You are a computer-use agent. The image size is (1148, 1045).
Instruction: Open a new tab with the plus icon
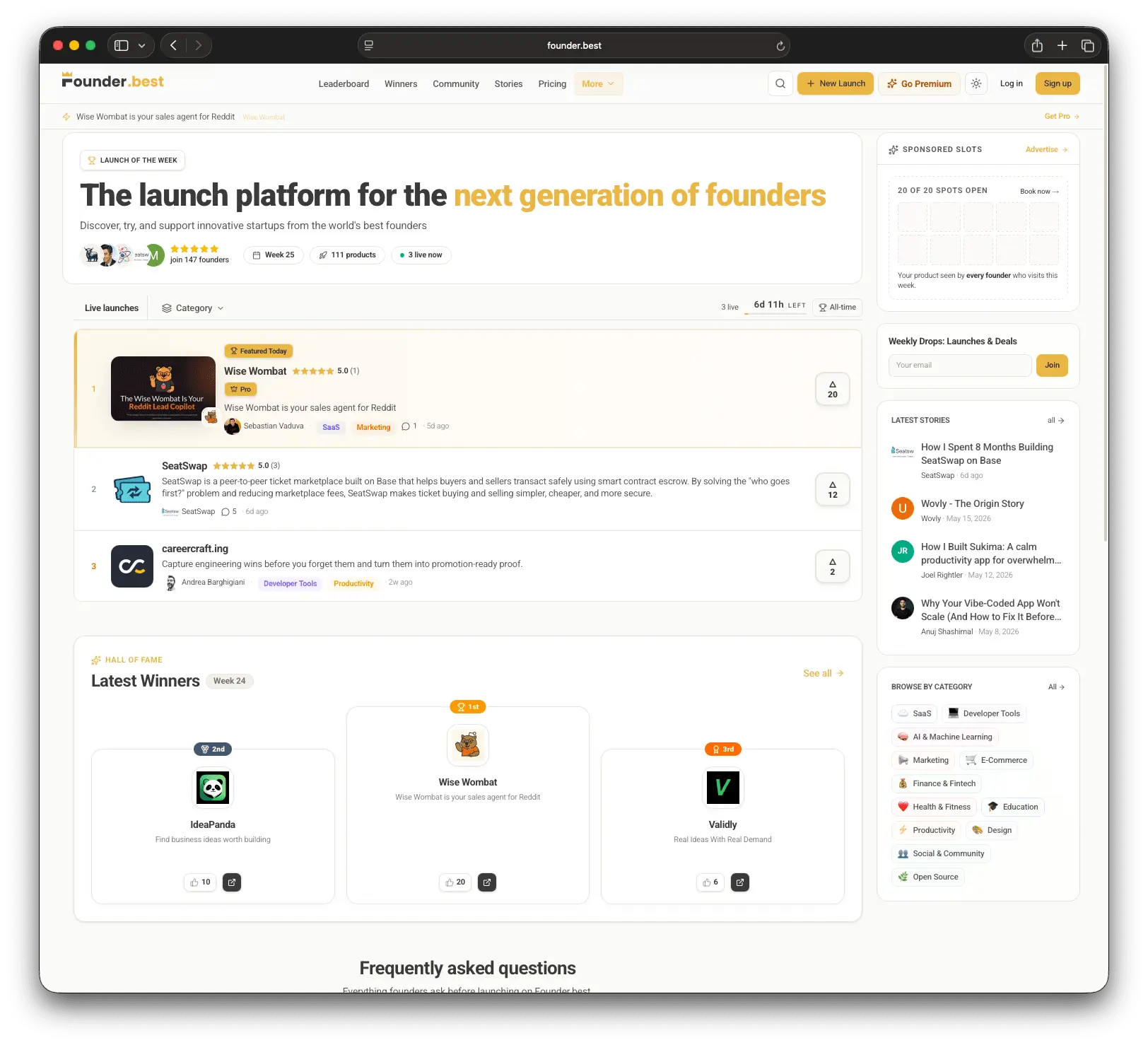(x=1062, y=45)
